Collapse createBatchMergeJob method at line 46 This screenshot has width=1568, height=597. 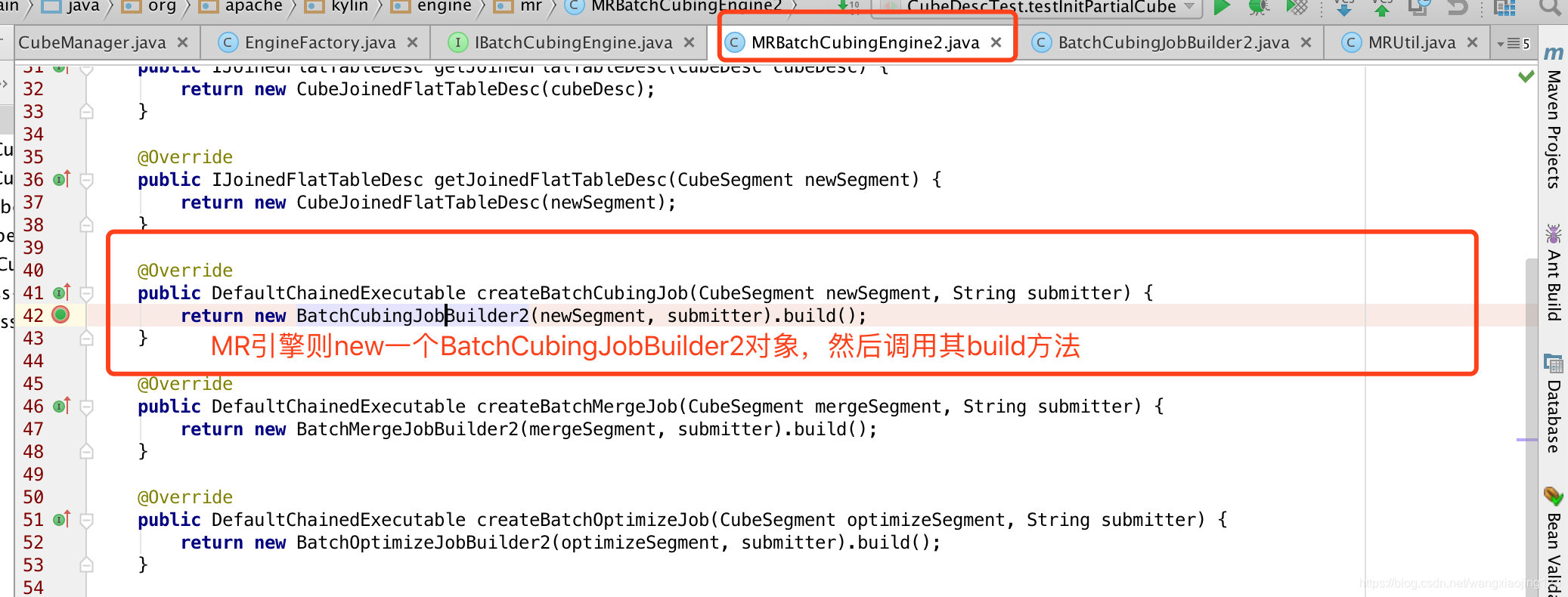click(x=87, y=407)
